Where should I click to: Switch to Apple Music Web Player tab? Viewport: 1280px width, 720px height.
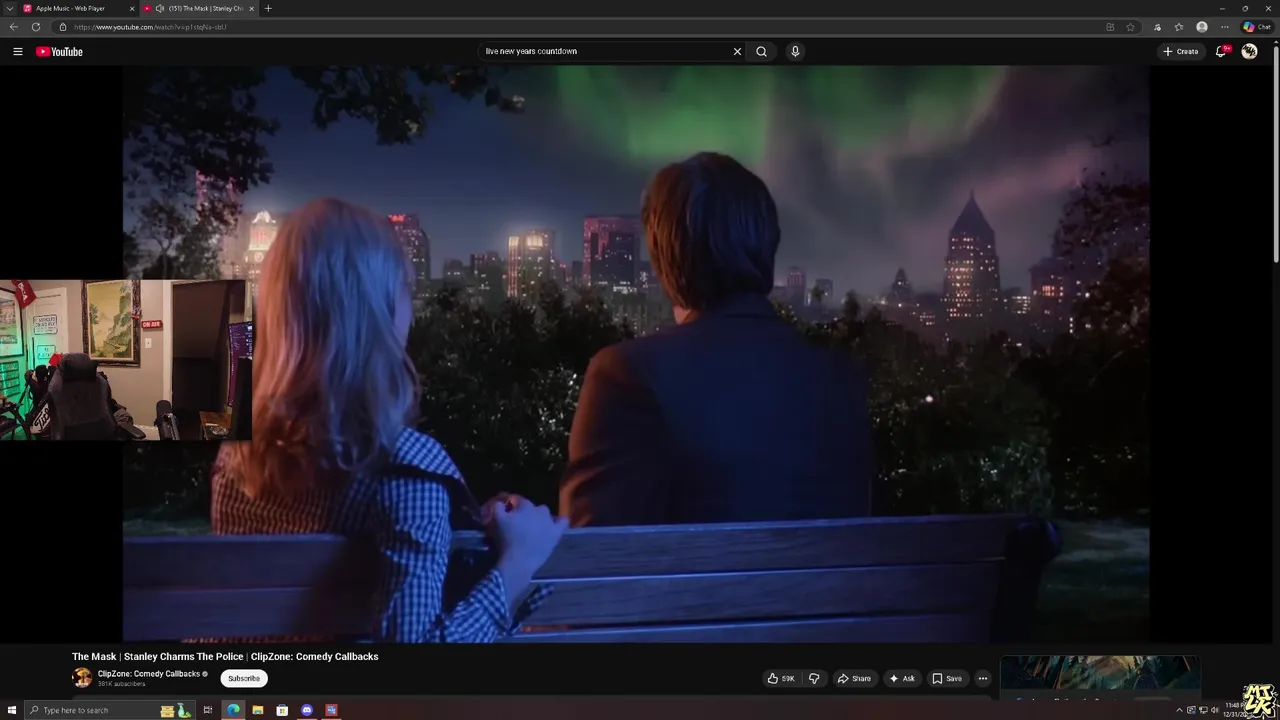pyautogui.click(x=78, y=8)
